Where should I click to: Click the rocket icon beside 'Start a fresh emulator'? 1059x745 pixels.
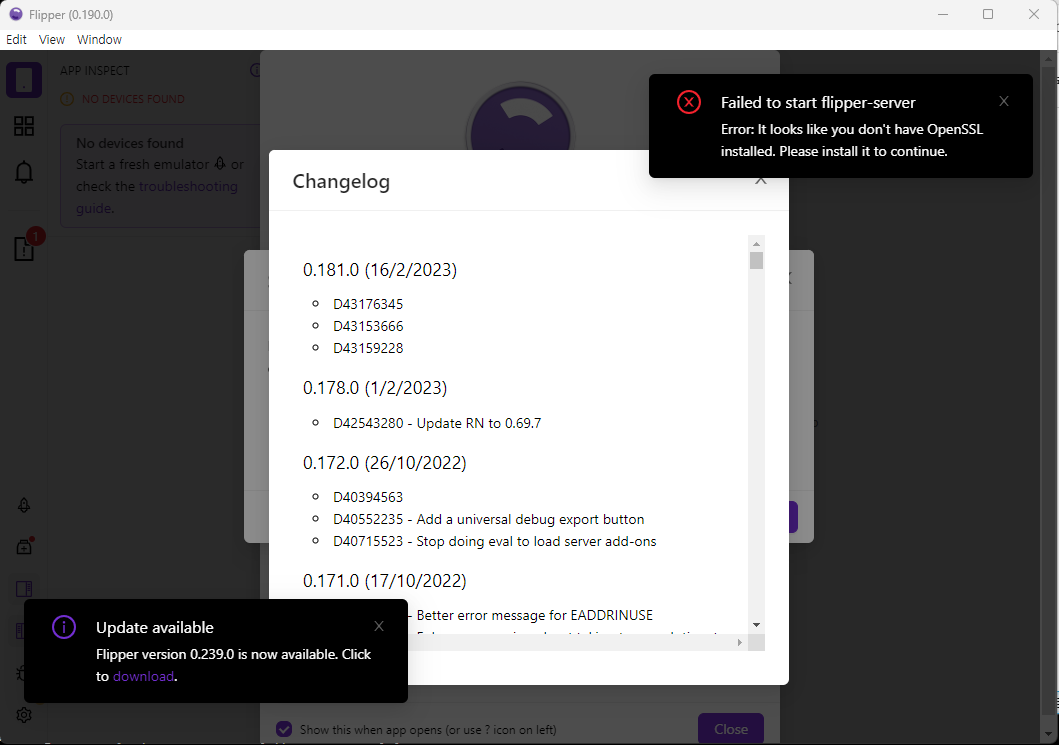pyautogui.click(x=220, y=163)
